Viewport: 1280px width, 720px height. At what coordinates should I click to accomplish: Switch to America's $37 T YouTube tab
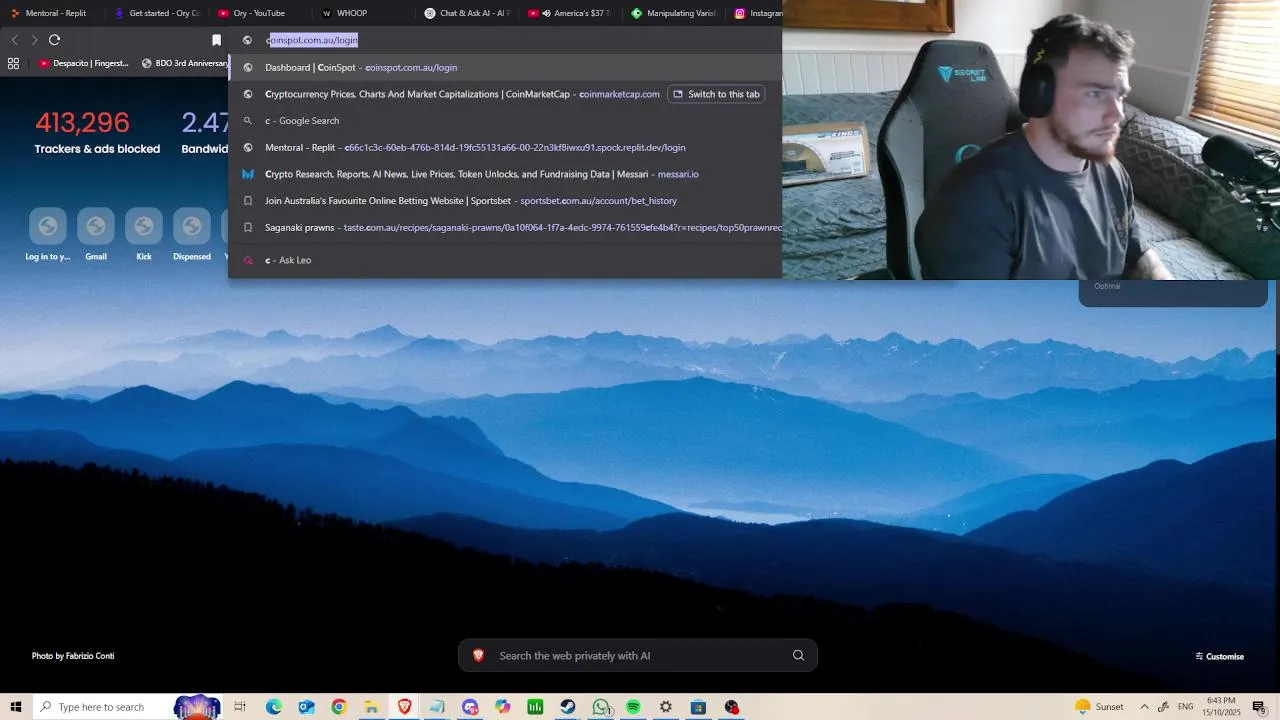(571, 13)
